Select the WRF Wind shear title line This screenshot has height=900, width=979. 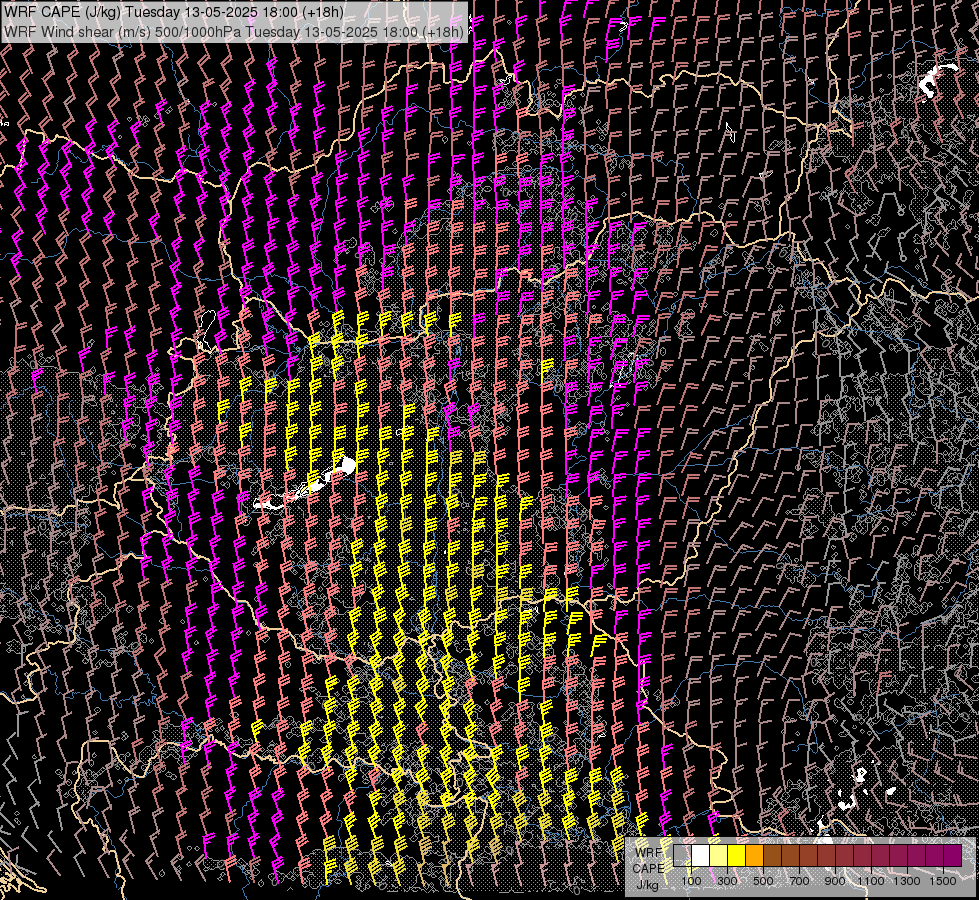234,31
